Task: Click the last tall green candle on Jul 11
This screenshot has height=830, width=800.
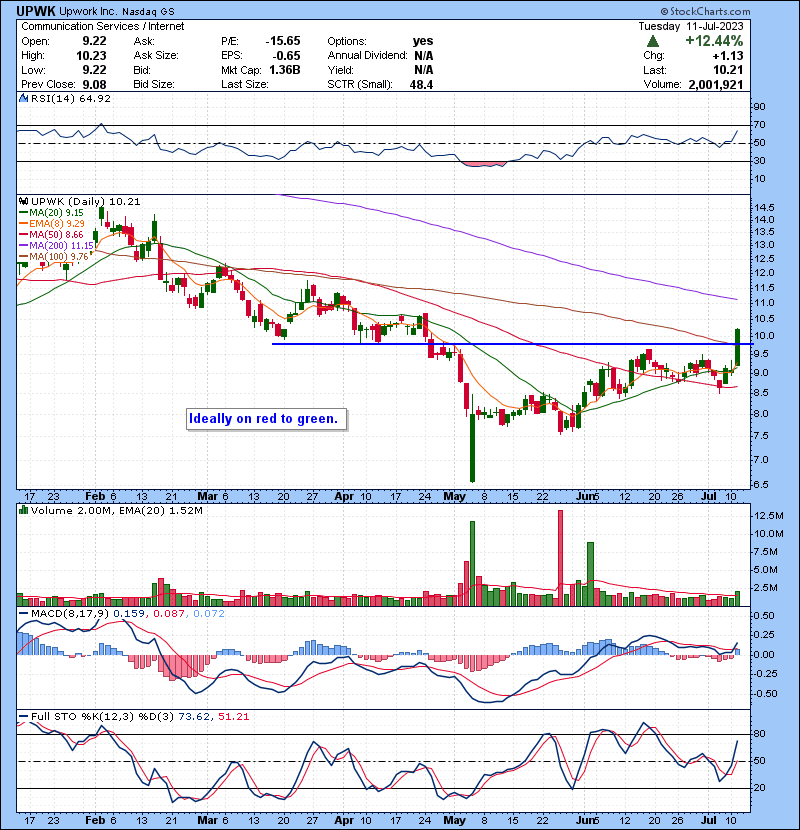Action: (x=737, y=347)
